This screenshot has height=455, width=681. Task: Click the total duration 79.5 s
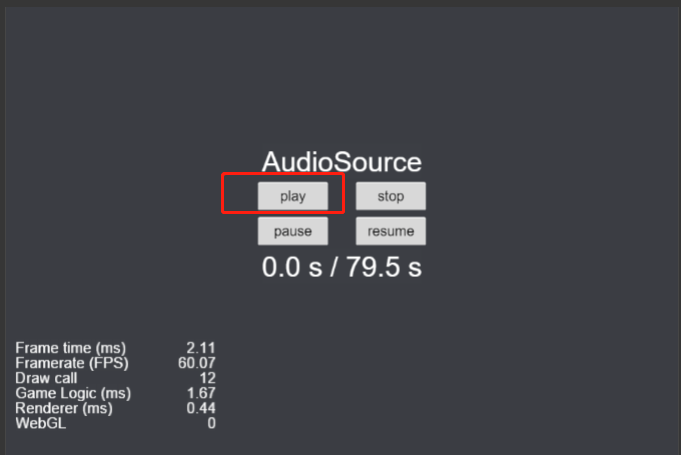[x=384, y=267]
